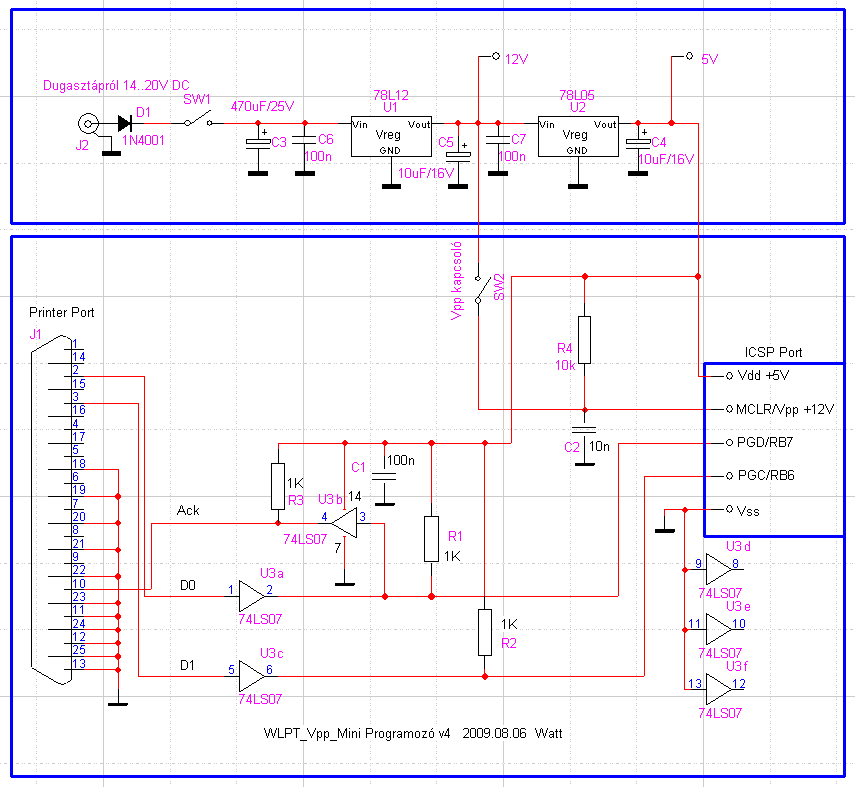Click the '1N4001' part label

tap(143, 141)
